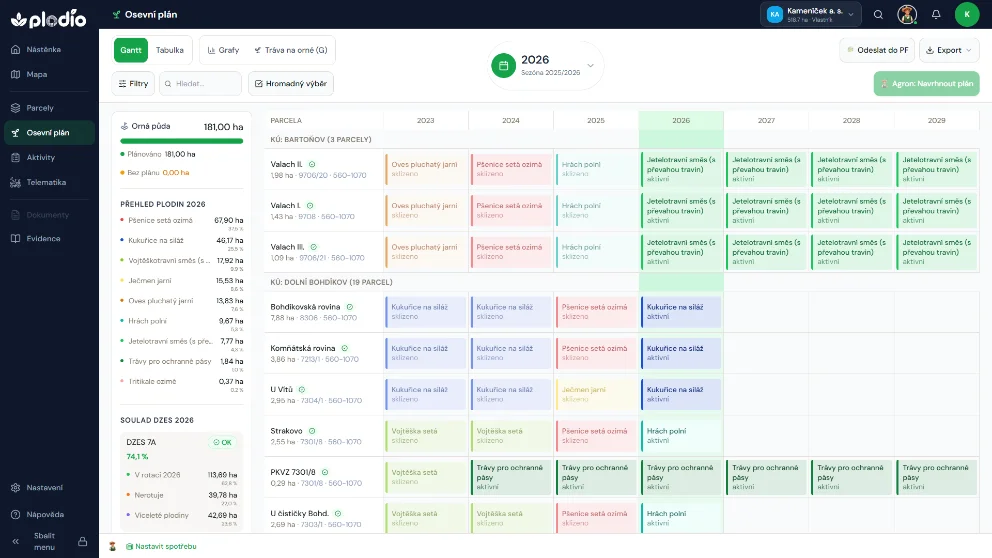The height and width of the screenshot is (558, 992).
Task: Switch to the Tabulka tab
Action: (170, 50)
